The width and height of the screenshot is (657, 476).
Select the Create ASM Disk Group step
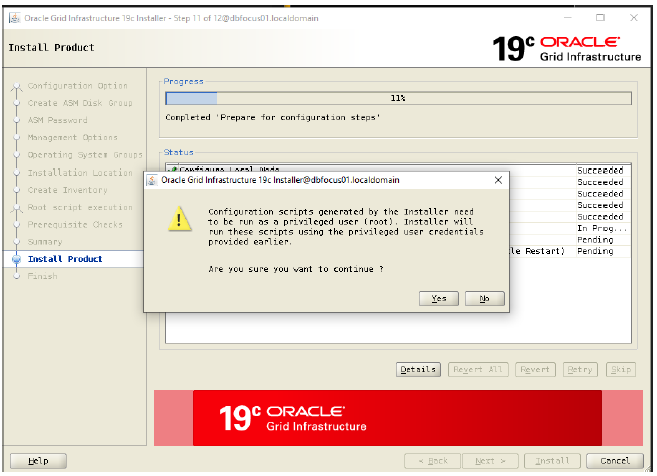(80, 103)
